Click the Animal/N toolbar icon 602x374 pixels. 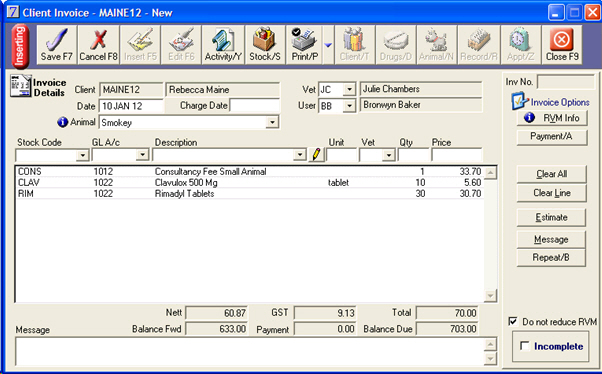point(437,45)
